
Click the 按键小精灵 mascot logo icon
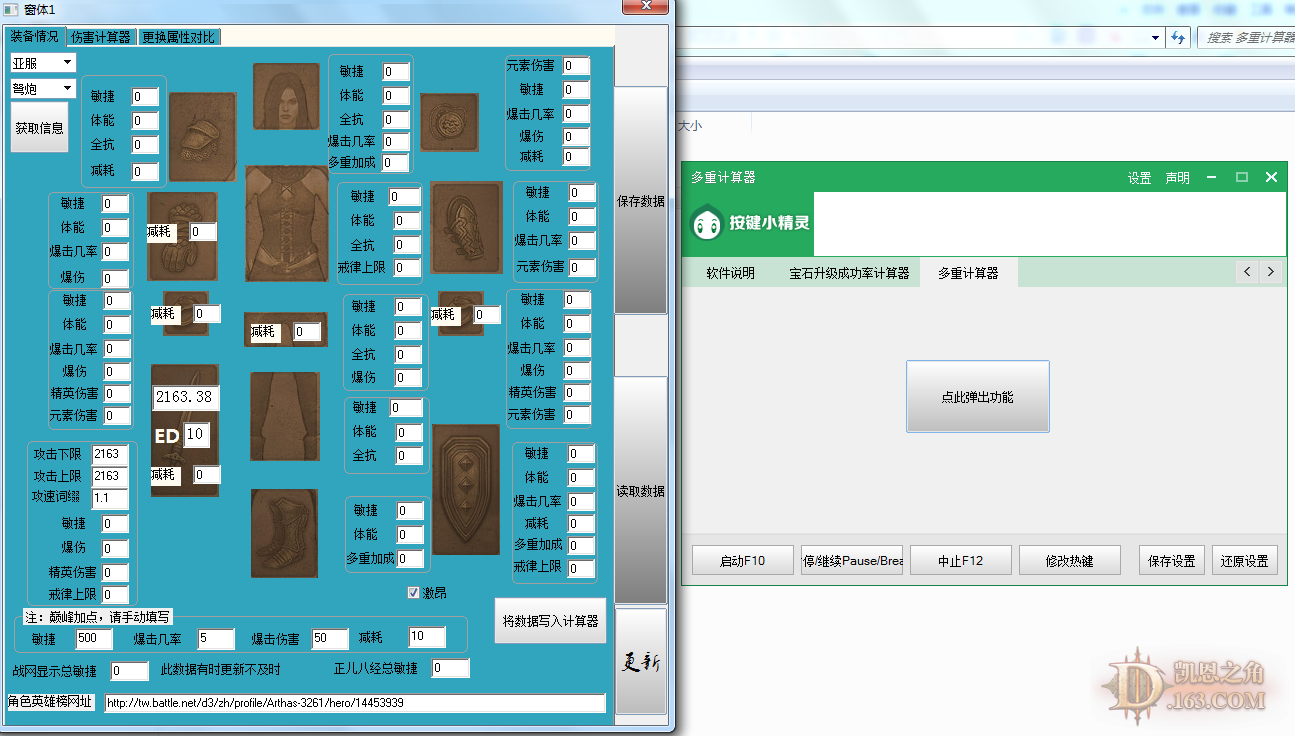coord(708,223)
